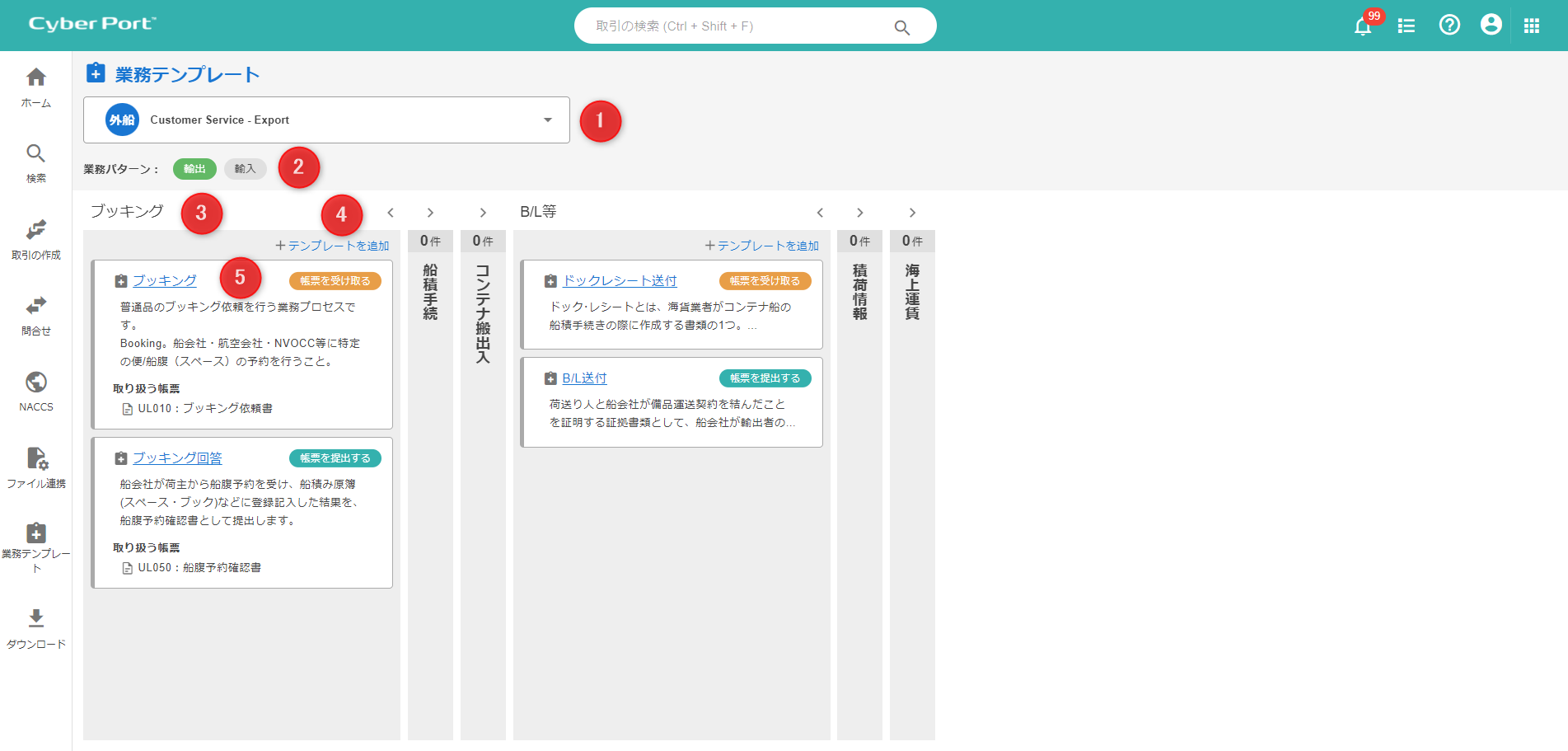
Task: Open ダウンロード in the sidebar
Action: 36,627
